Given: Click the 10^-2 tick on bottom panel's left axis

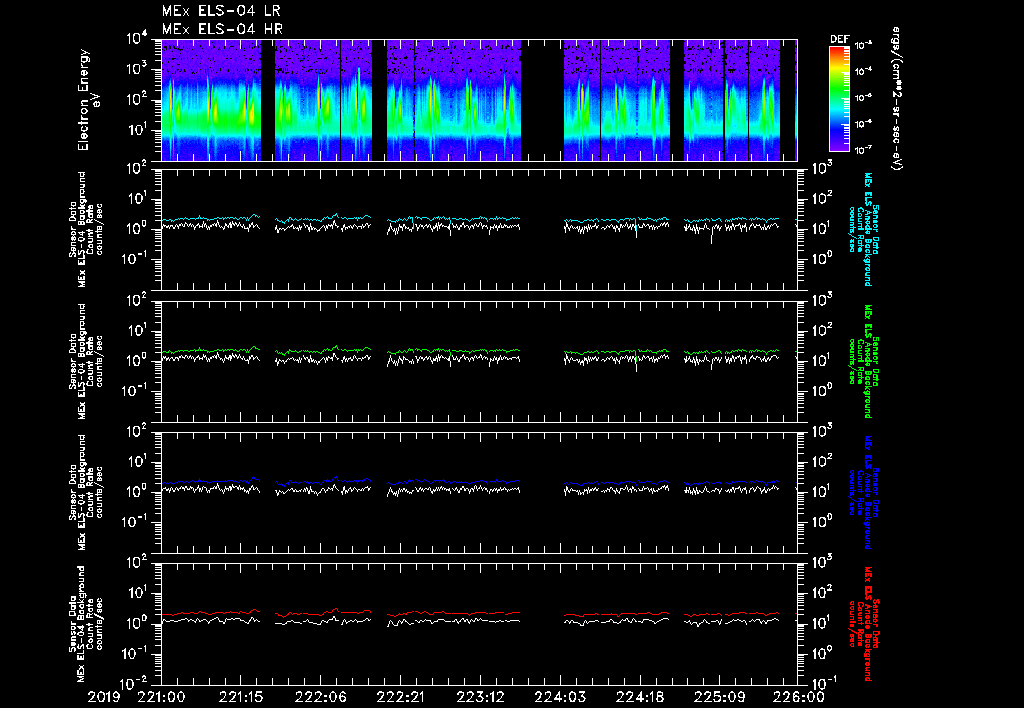Looking at the screenshot, I should pos(135,684).
